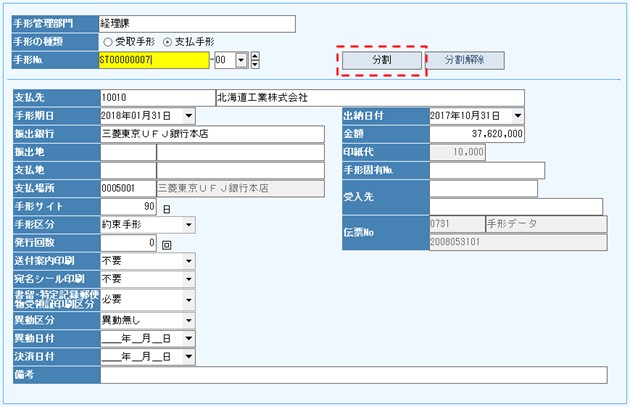This screenshot has width=630, height=407.
Task: Click the spinner beside the 手形No. suffix
Action: 255,61
